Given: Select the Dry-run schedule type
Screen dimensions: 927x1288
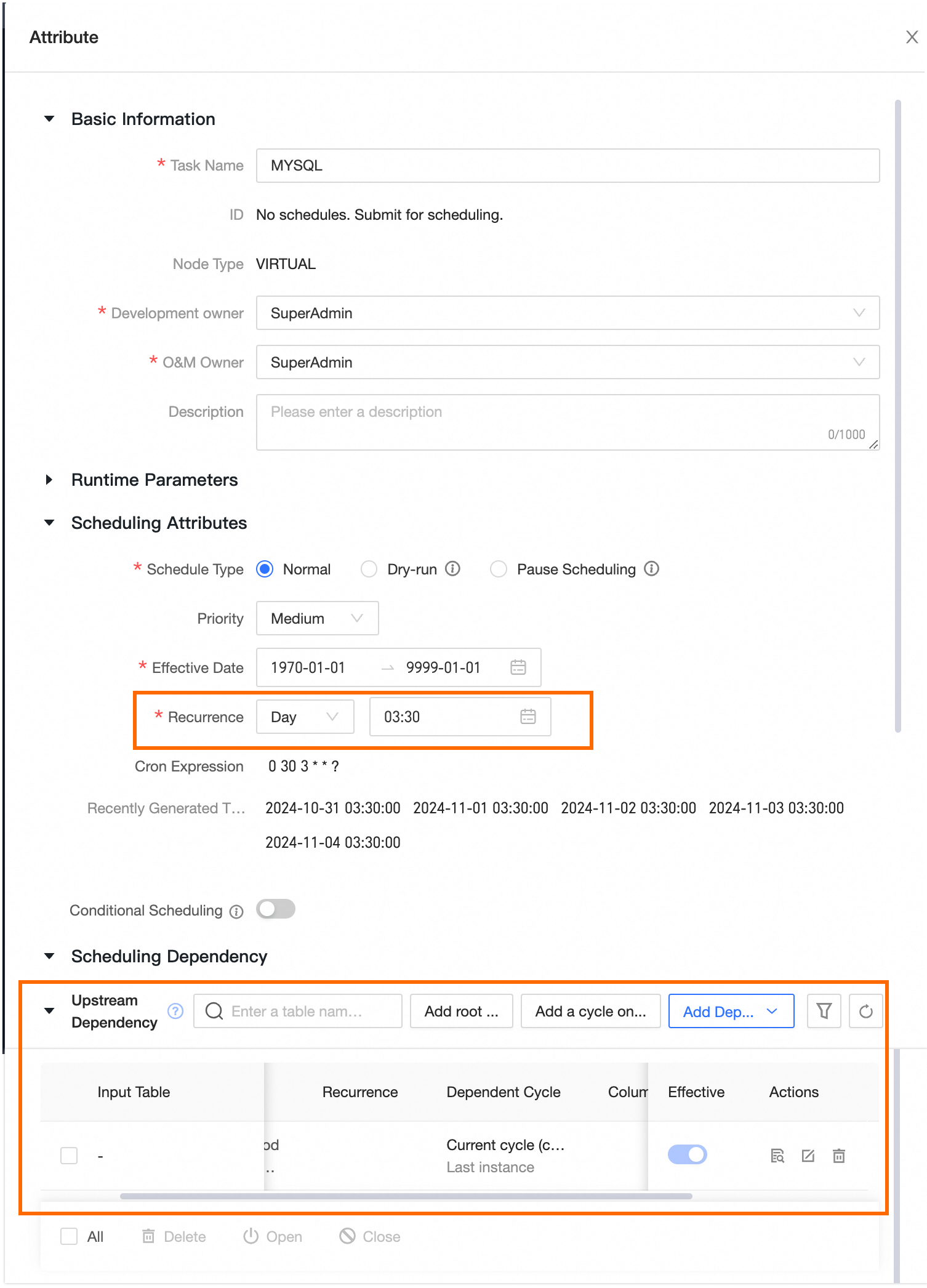Looking at the screenshot, I should pyautogui.click(x=369, y=569).
